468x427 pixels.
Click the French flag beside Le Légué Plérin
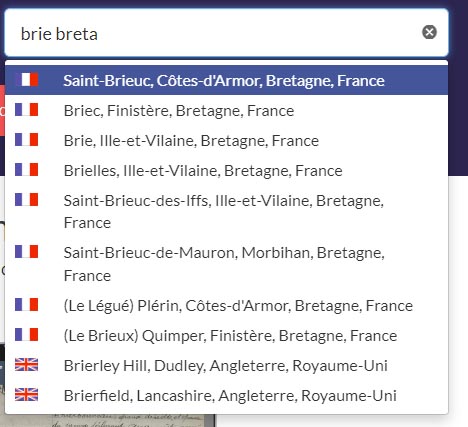[x=27, y=304]
